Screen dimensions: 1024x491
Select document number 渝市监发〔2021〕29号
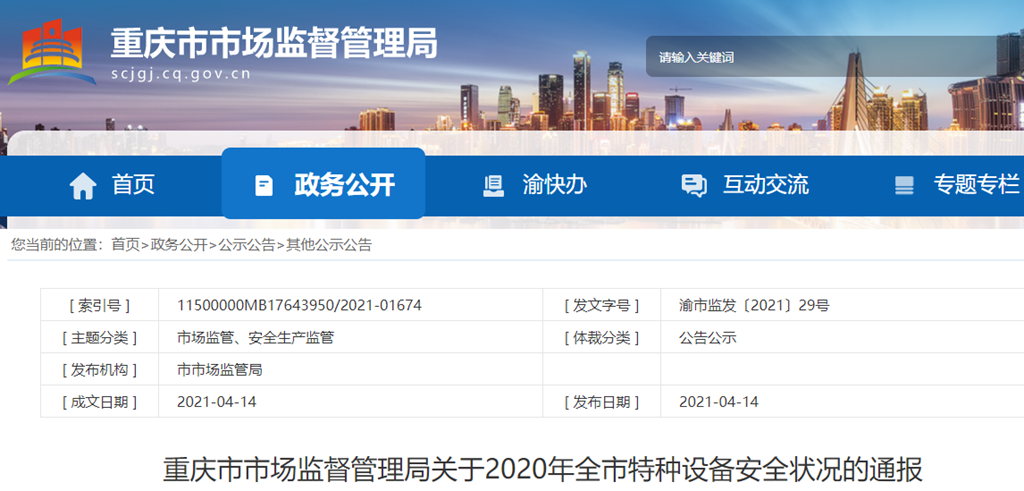point(754,305)
